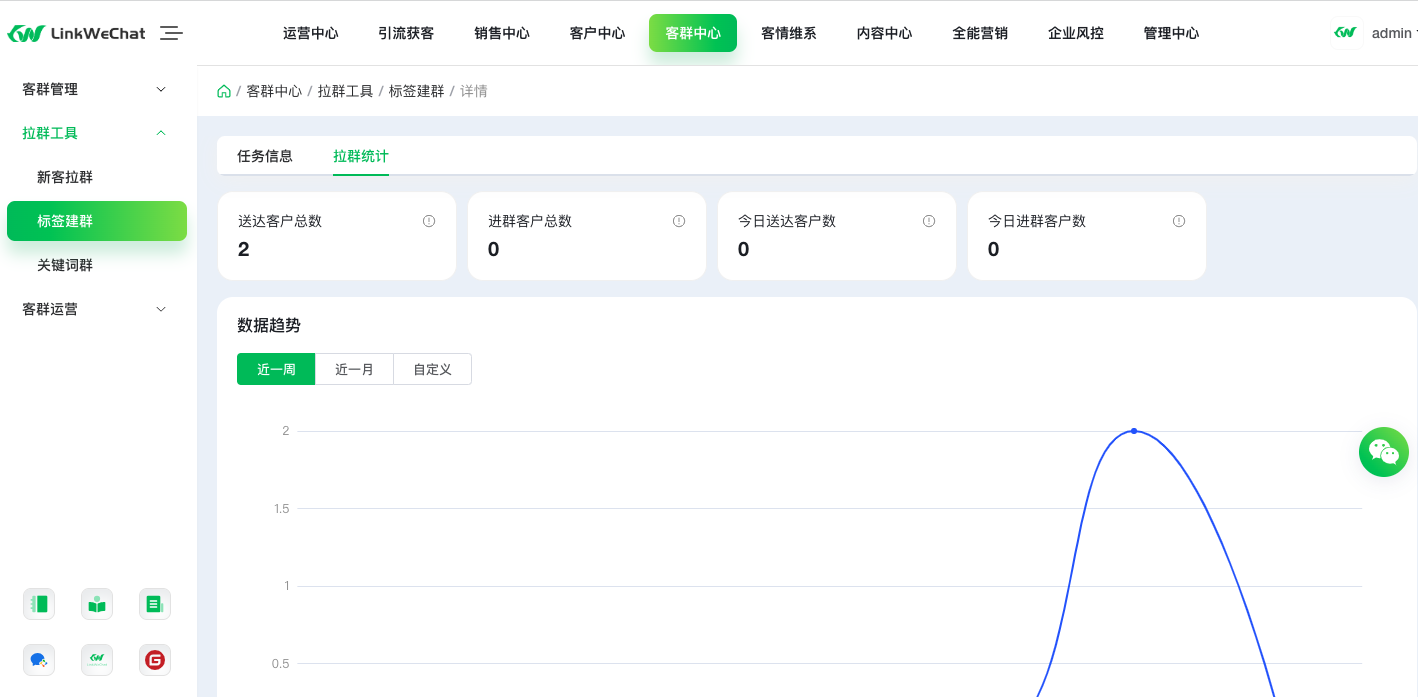Open 引流获客 in top navigation
Image resolution: width=1418 pixels, height=697 pixels.
(x=406, y=33)
